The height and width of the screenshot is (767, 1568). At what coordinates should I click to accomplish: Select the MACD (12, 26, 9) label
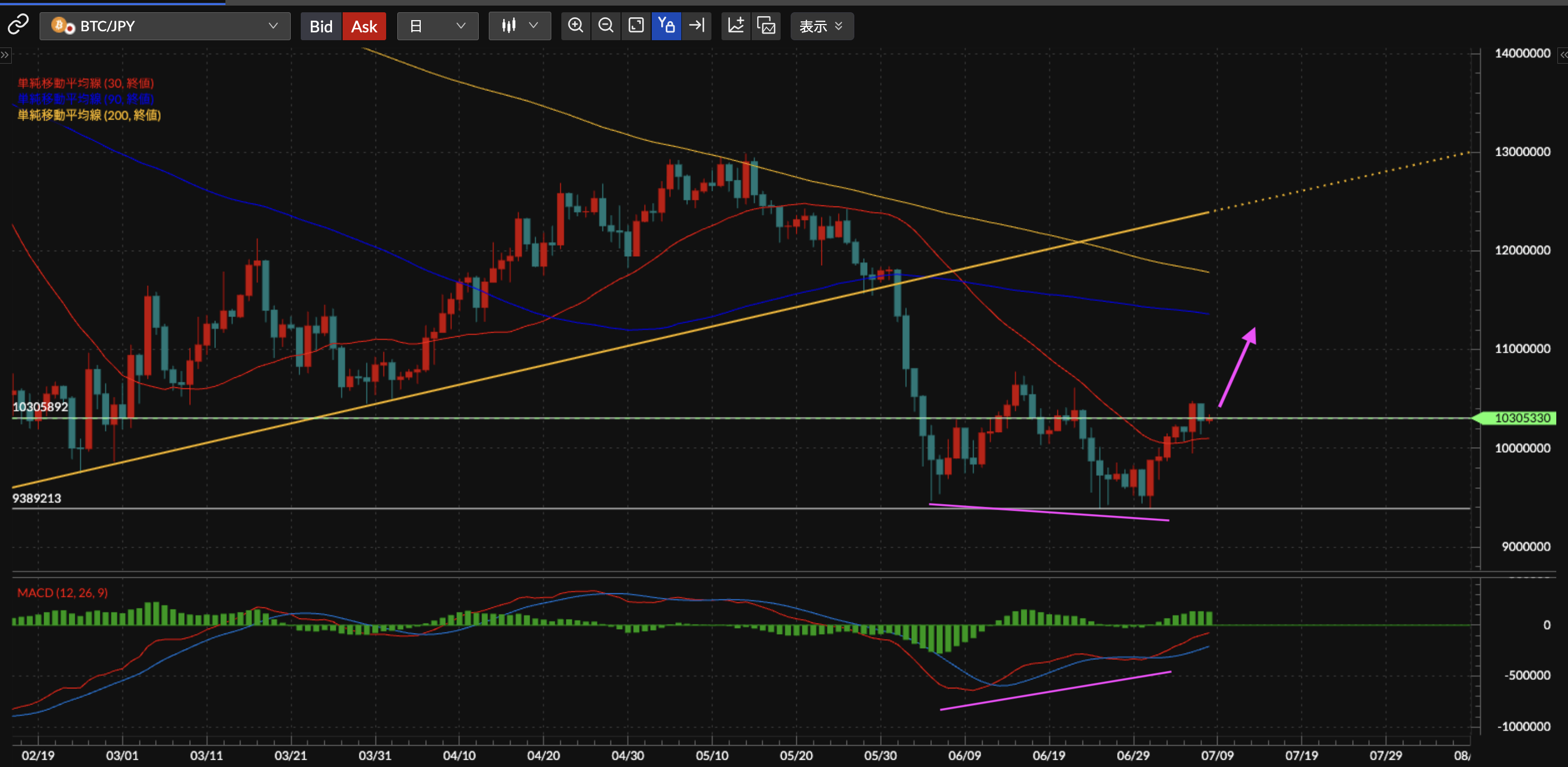(x=62, y=592)
